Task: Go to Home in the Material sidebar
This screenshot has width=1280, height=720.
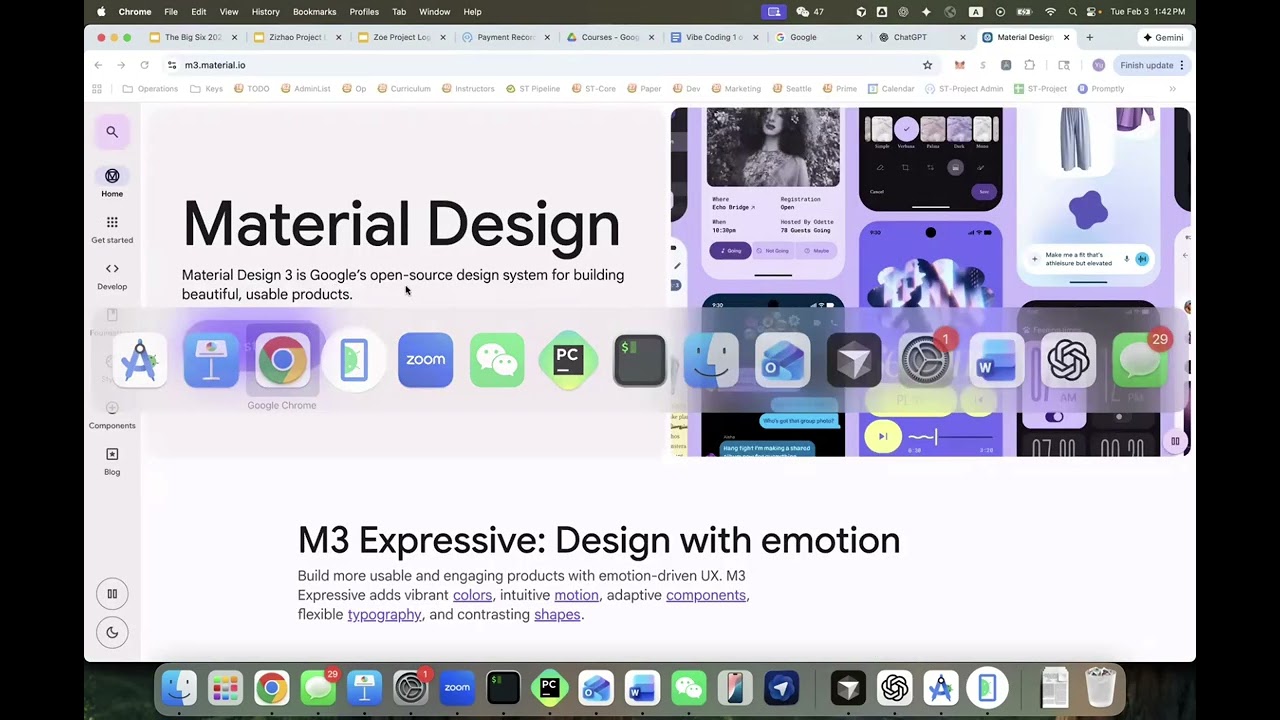Action: 112,182
